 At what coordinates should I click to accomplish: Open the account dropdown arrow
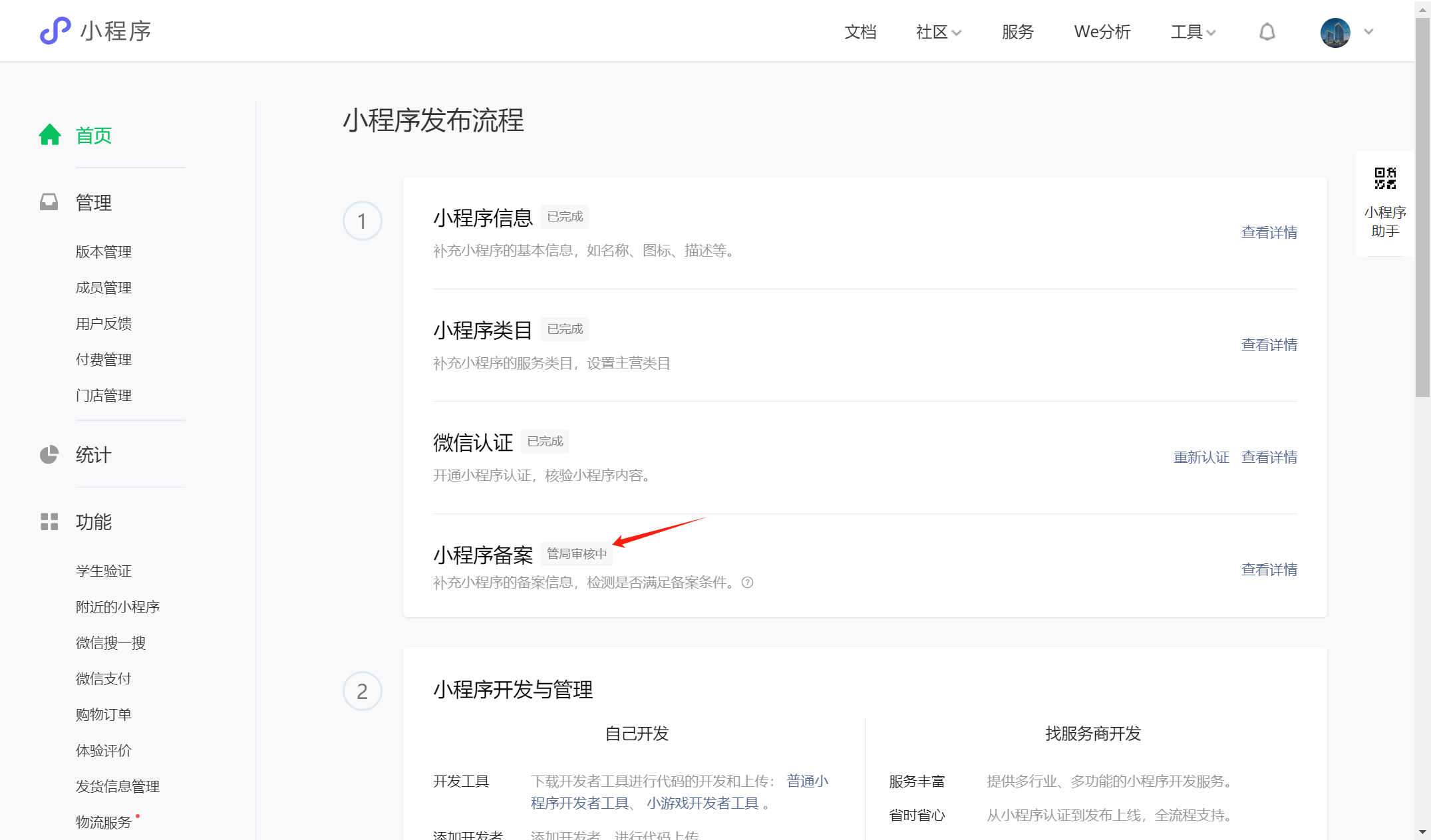(1368, 31)
